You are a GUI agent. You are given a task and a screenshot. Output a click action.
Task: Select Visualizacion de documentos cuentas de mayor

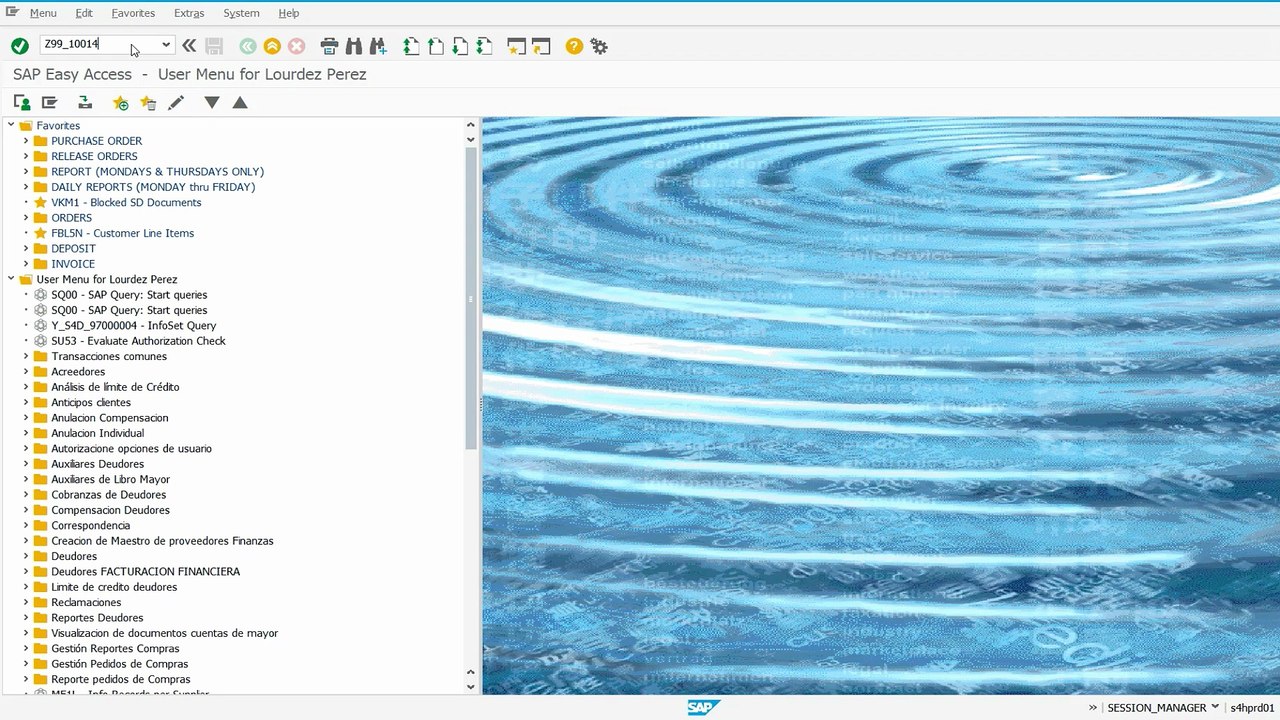(x=165, y=633)
